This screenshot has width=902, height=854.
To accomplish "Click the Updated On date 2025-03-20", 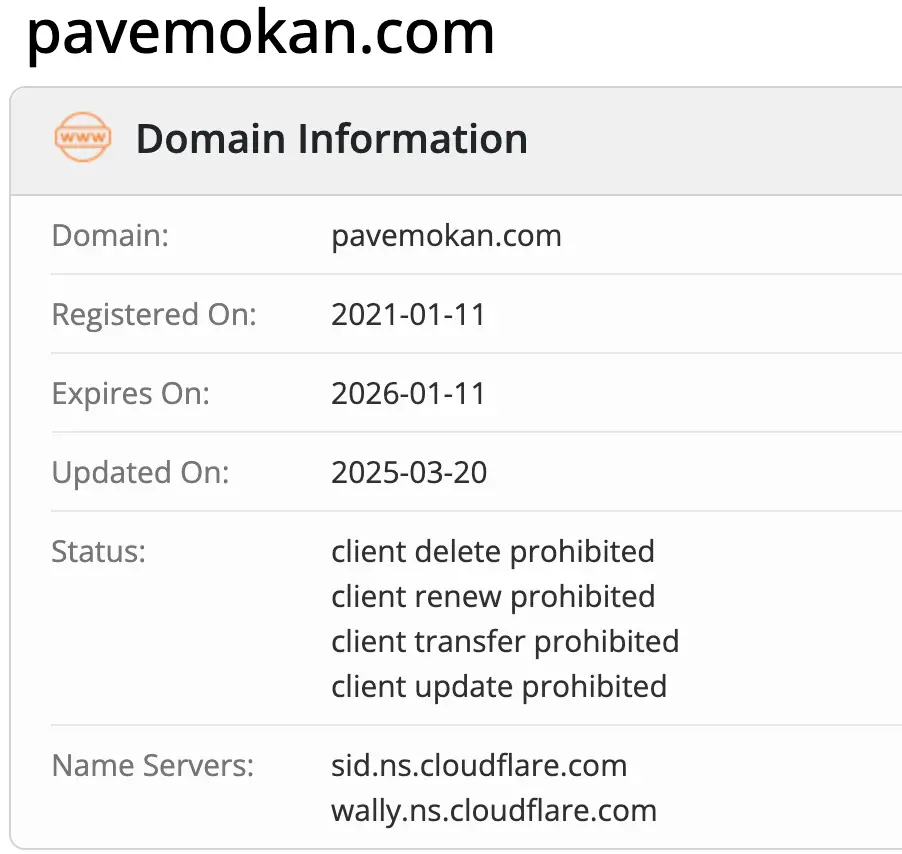I will 409,472.
